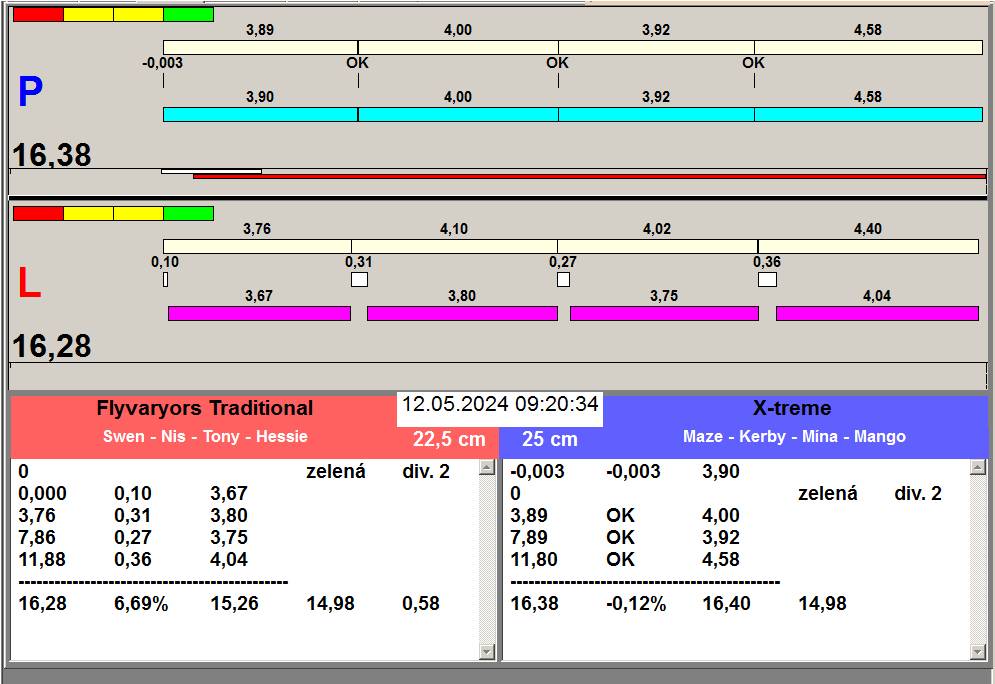The width and height of the screenshot is (995, 684).
Task: Click the date and time field 12.05.2024
Action: pyautogui.click(x=500, y=405)
